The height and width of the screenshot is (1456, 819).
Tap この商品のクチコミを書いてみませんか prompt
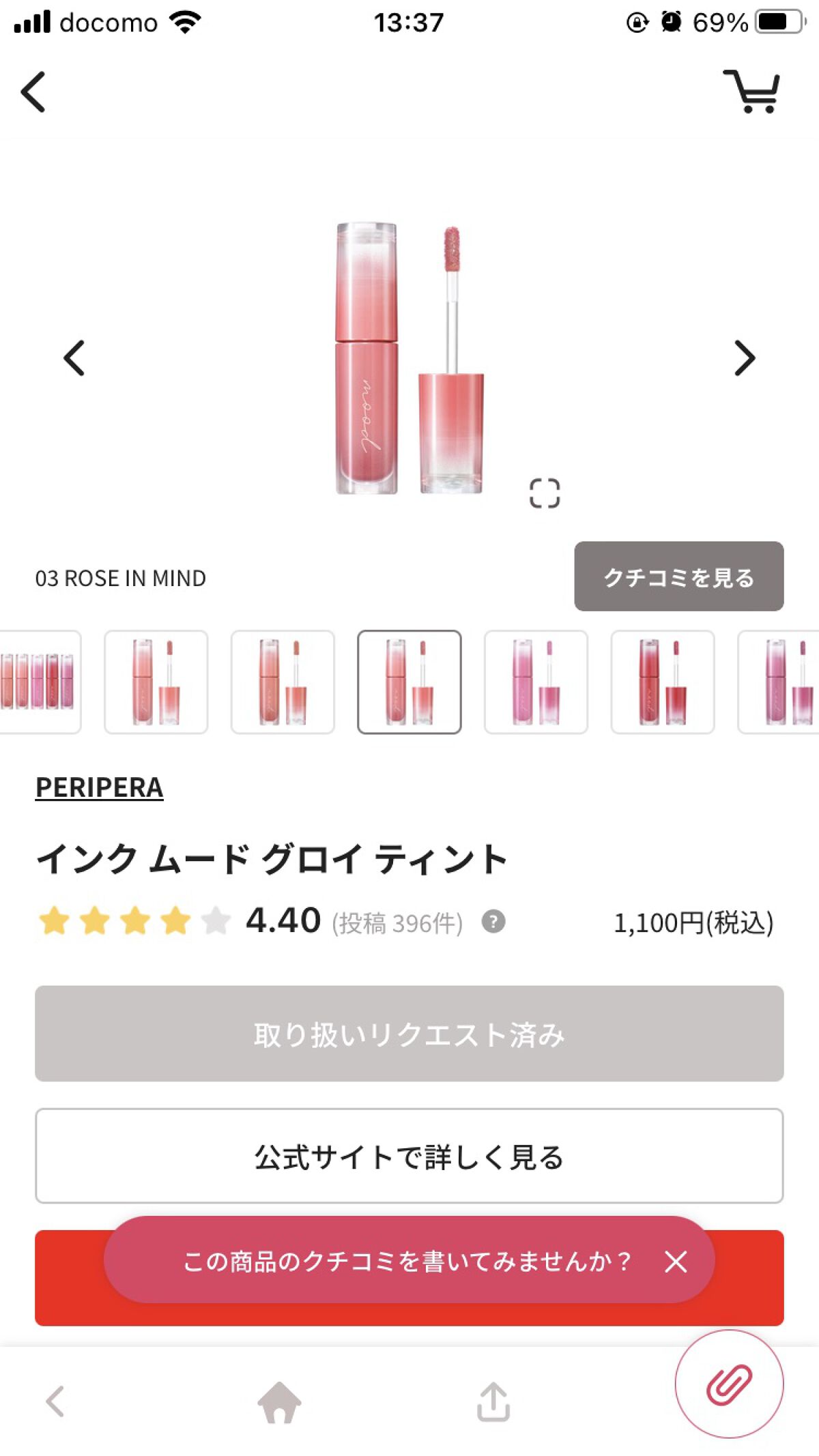coord(406,1262)
